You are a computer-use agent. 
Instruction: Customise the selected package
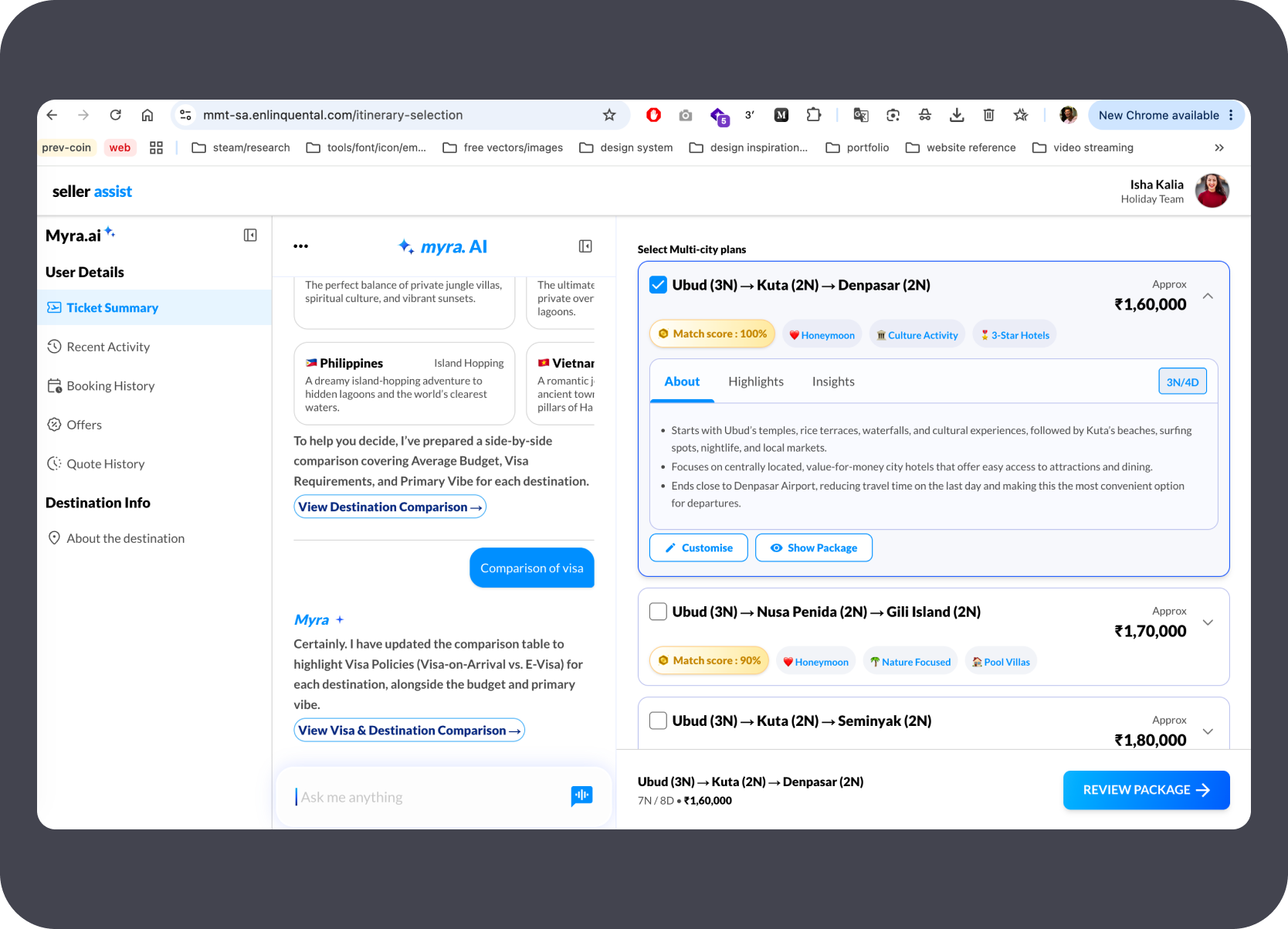point(699,548)
